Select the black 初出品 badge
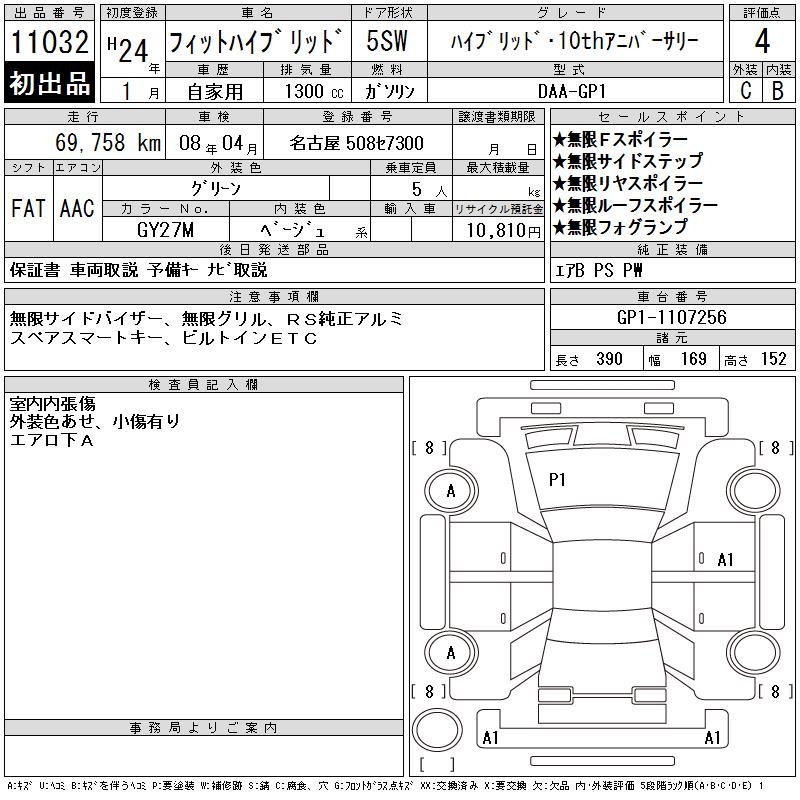The height and width of the screenshot is (800, 800). (49, 83)
